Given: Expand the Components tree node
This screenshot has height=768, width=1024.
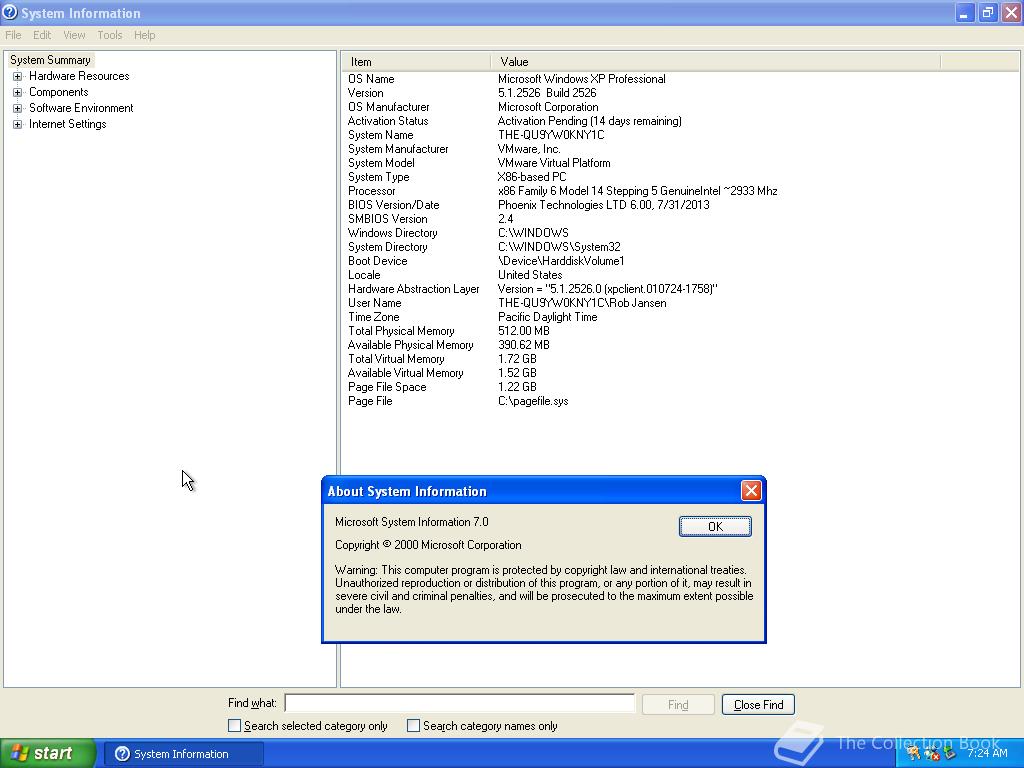Looking at the screenshot, I should pos(18,92).
